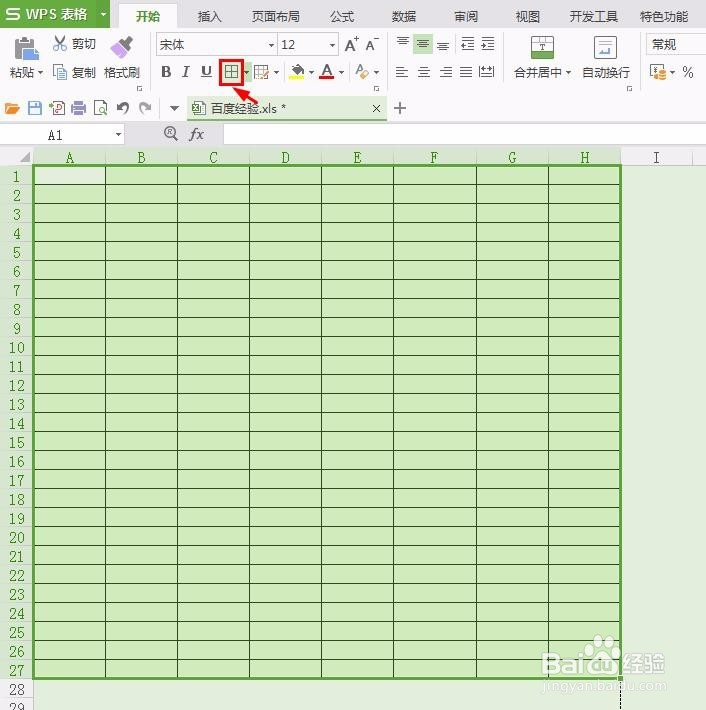Switch to the 插入 tab

pyautogui.click(x=209, y=17)
